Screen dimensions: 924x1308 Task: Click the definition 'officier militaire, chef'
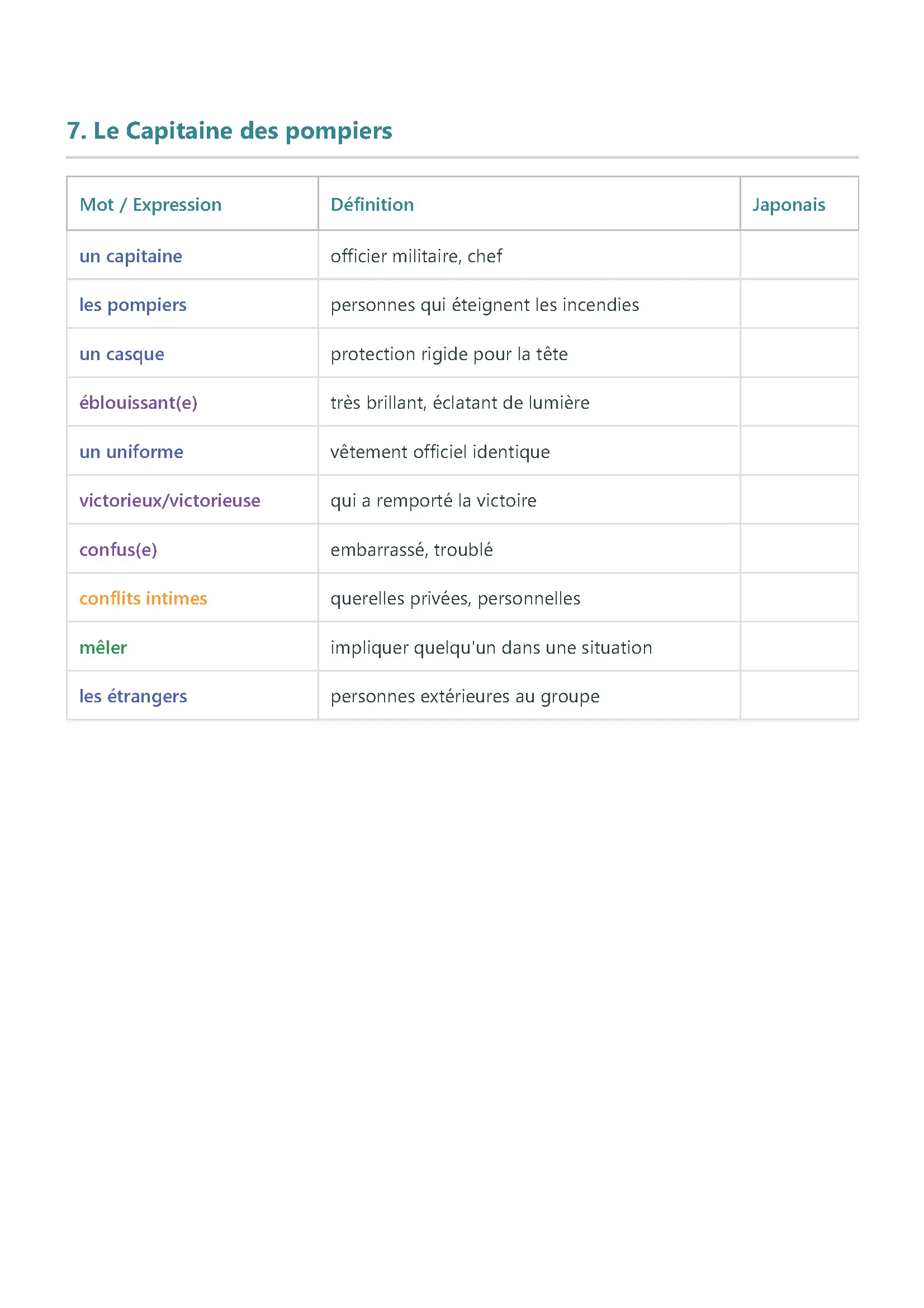pyautogui.click(x=416, y=256)
